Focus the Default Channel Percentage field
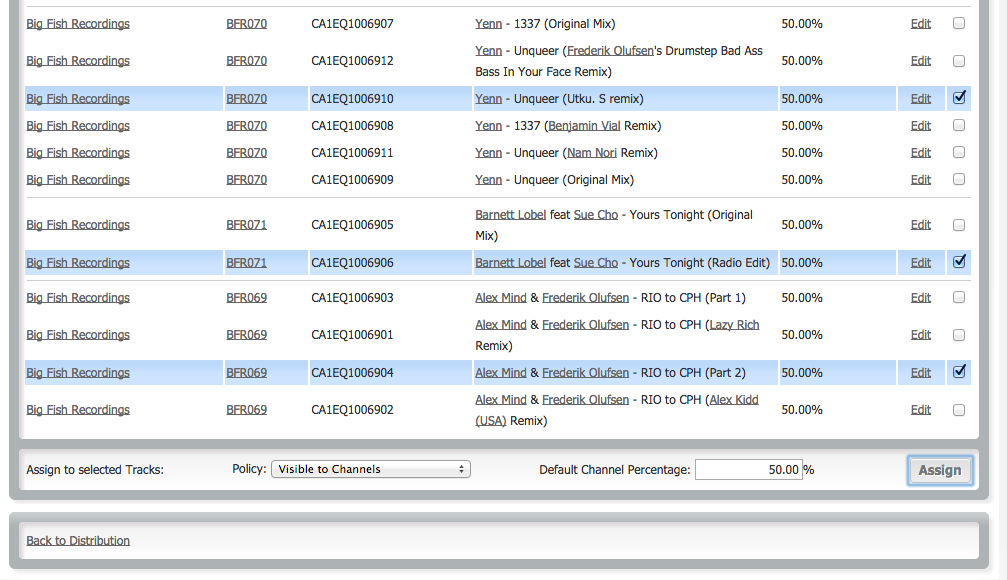 pyautogui.click(x=748, y=469)
